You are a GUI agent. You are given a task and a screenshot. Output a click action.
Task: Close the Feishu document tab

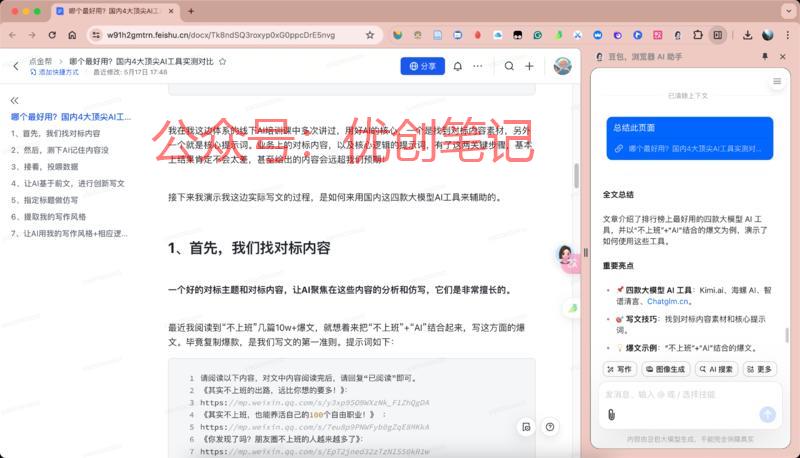tap(171, 11)
